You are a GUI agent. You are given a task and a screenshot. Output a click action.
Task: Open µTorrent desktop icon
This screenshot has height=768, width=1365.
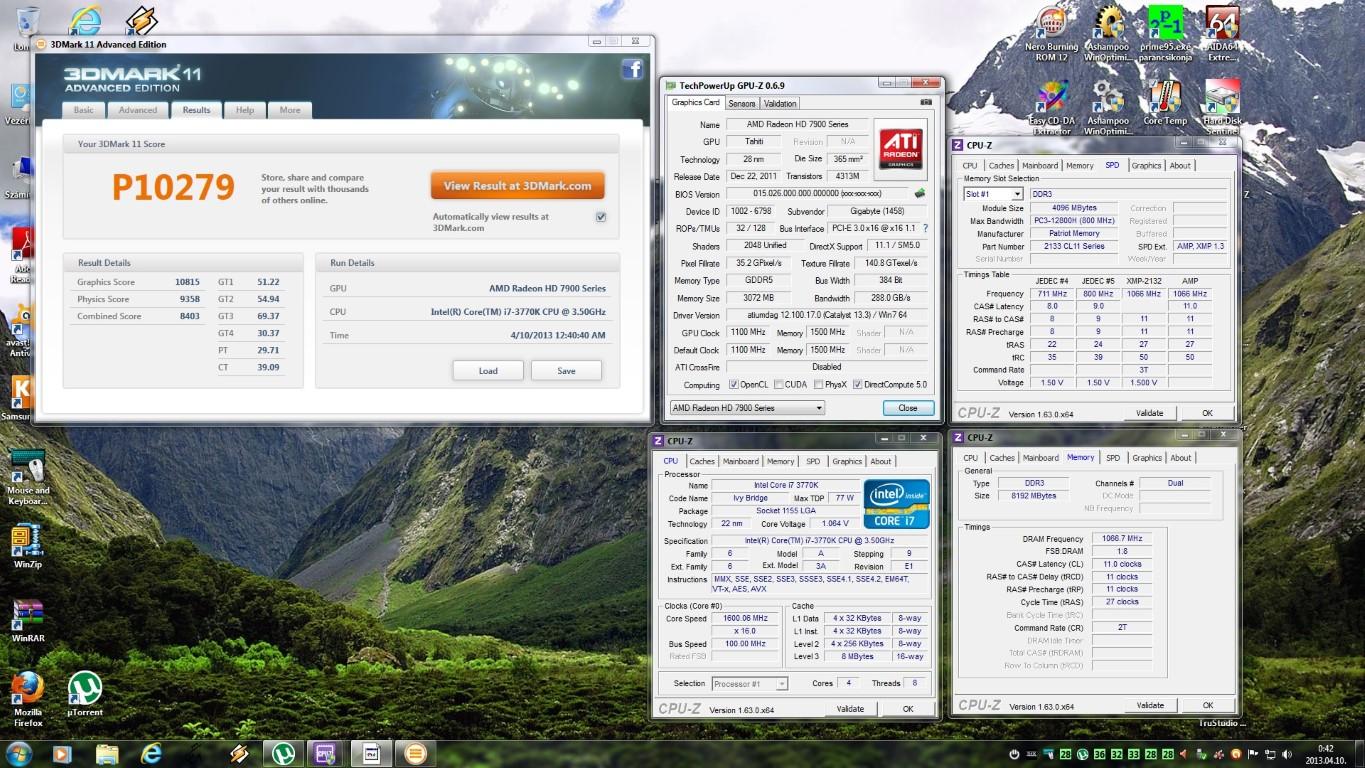[x=85, y=694]
